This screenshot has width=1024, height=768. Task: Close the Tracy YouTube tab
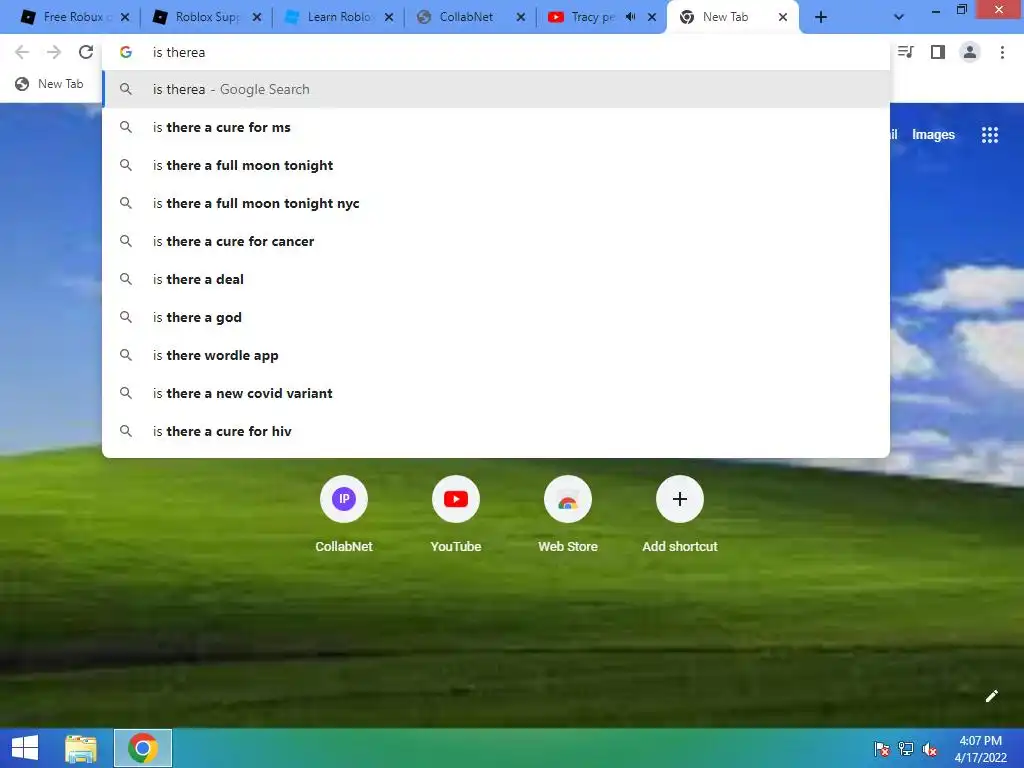652,17
